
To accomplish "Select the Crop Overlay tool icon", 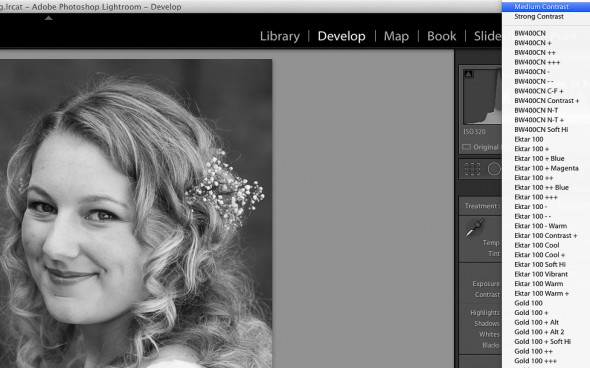I will pos(472,169).
